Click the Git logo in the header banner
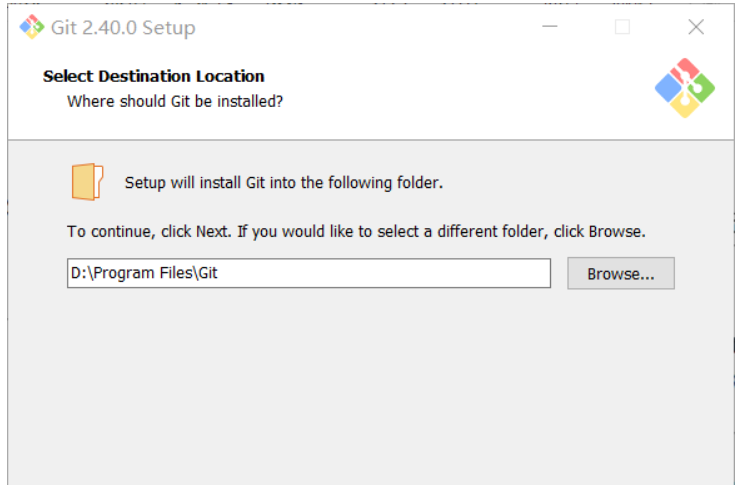The image size is (741, 485). point(685,88)
